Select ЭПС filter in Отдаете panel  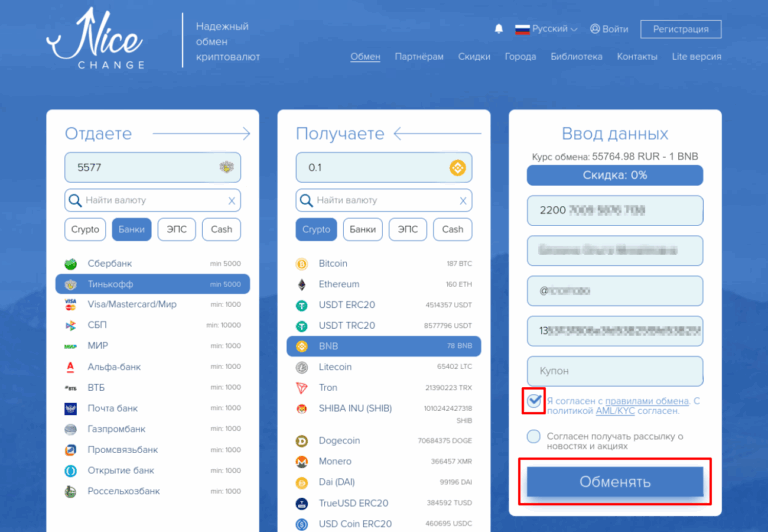pyautogui.click(x=176, y=229)
